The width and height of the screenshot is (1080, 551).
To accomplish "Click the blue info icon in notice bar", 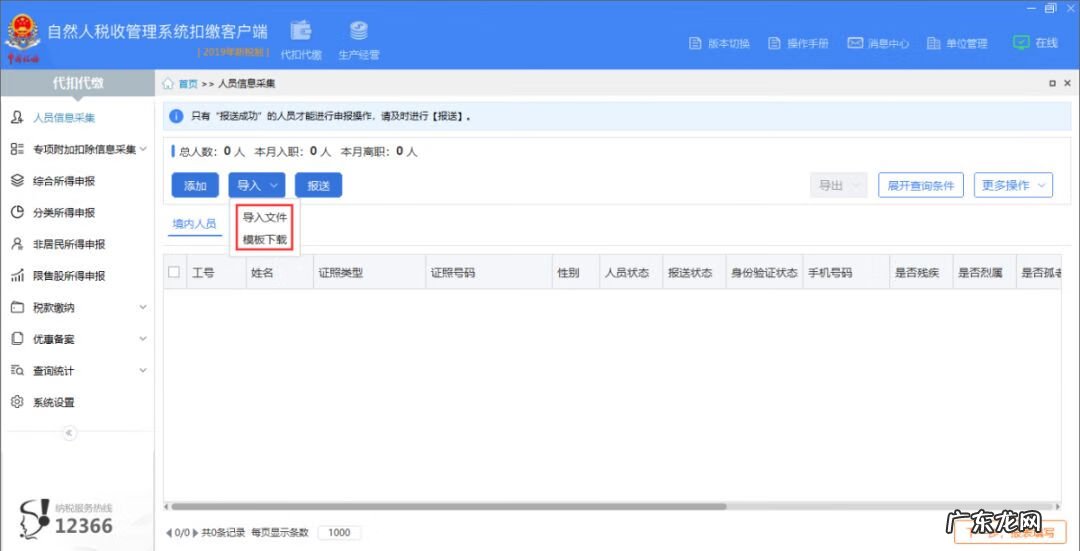I will pyautogui.click(x=176, y=116).
